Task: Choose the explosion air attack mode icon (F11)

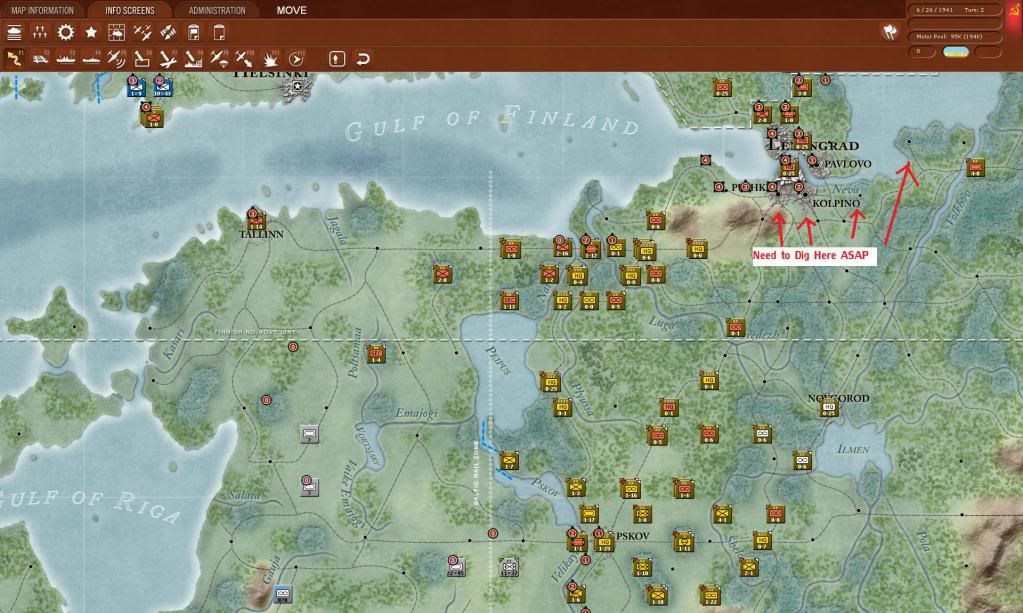Action: coord(270,59)
